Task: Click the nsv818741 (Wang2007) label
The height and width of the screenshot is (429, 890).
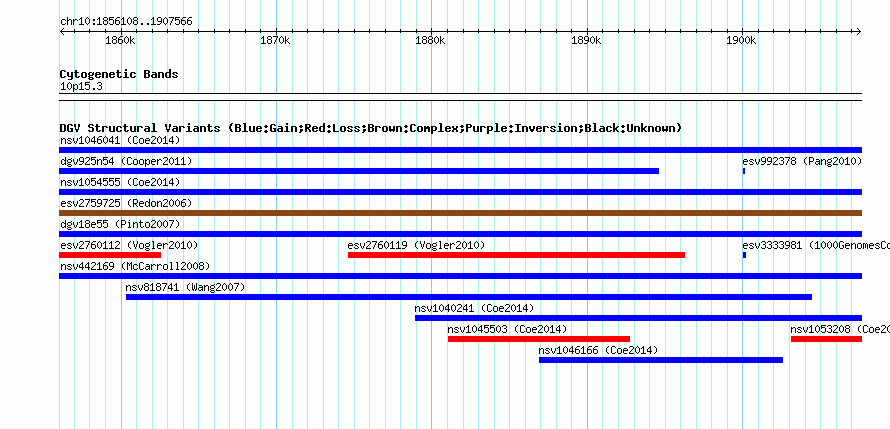Action: [x=185, y=287]
